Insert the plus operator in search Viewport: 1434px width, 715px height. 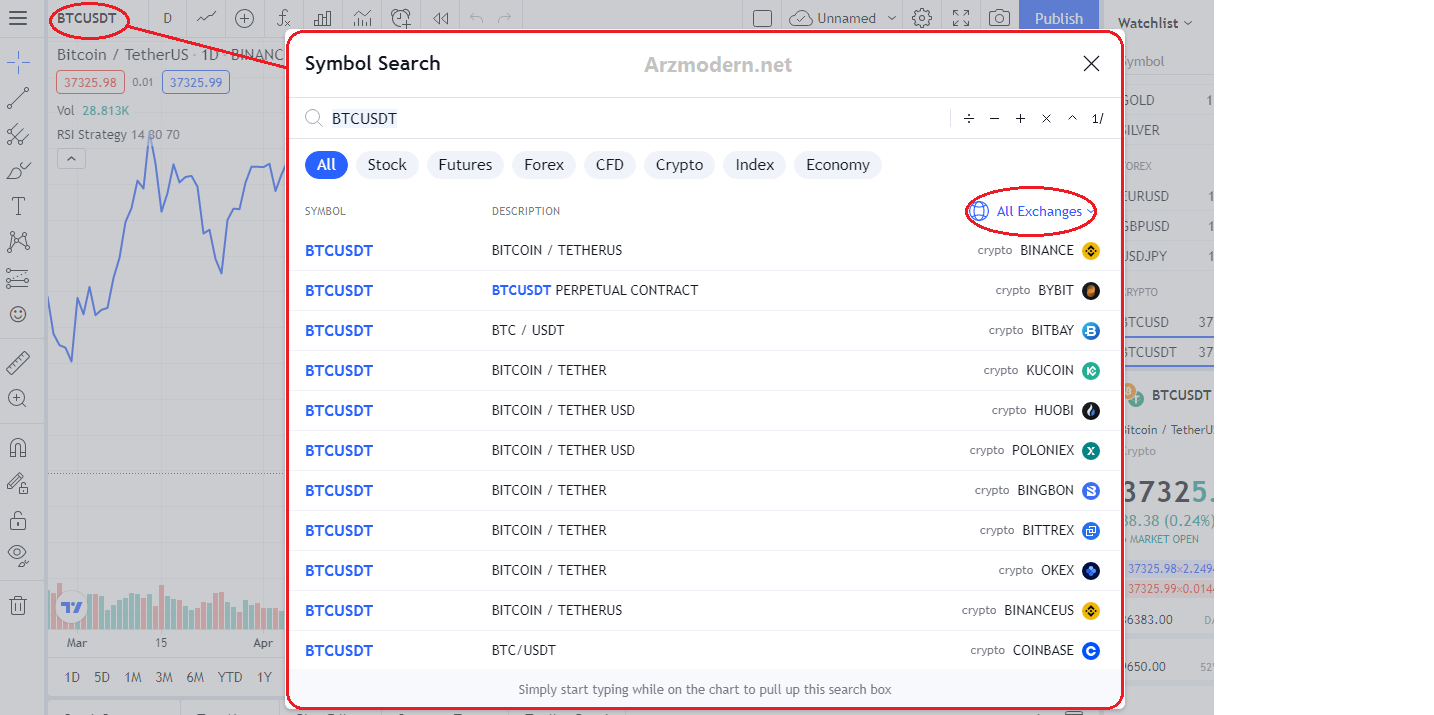coord(1020,118)
